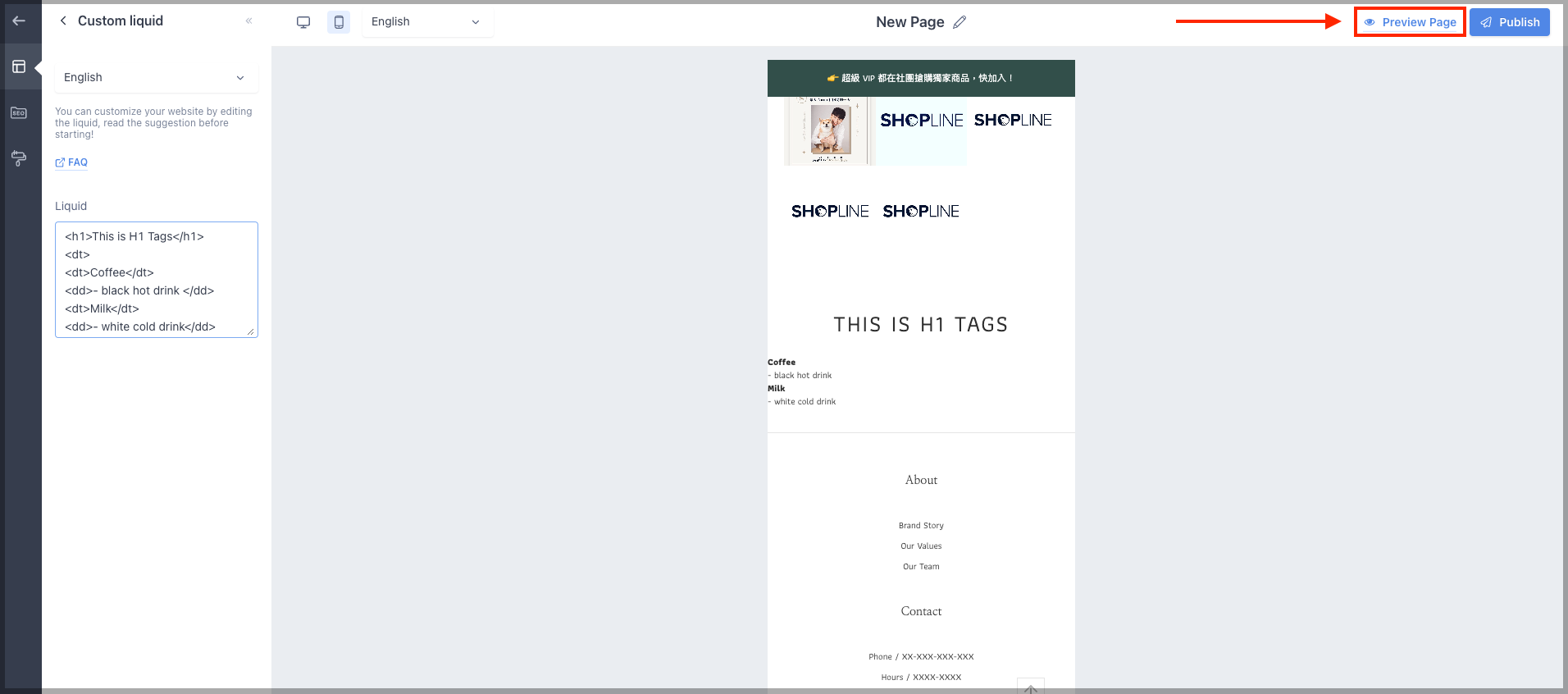Collapse the side panel with double chevron
The image size is (1568, 694).
[248, 21]
